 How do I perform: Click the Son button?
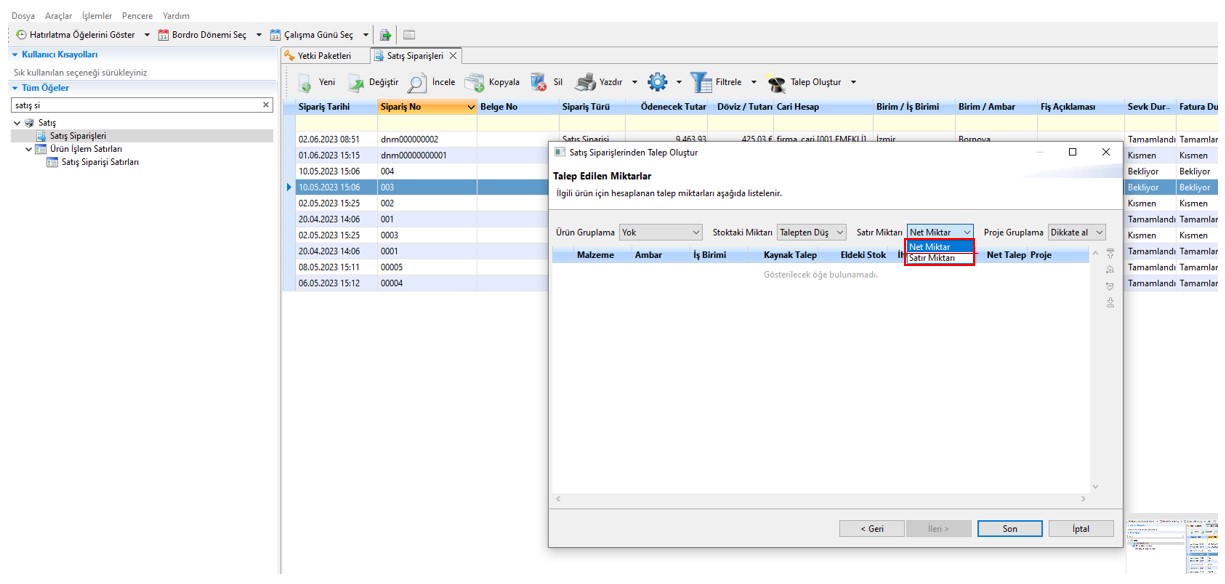coord(1009,528)
